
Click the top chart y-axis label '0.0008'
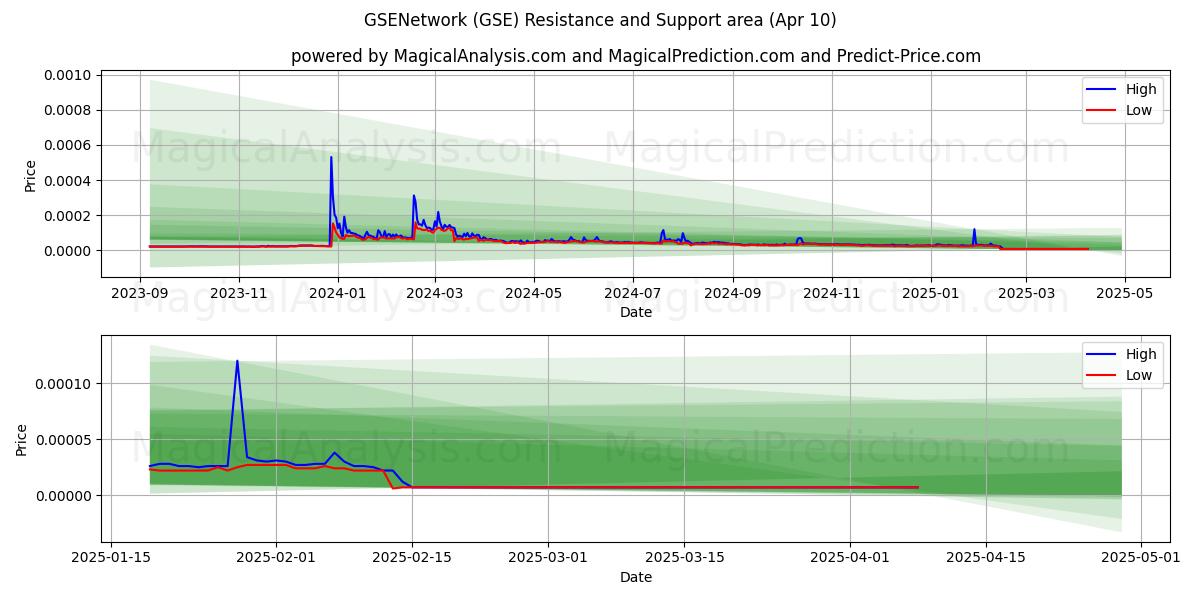[69, 111]
